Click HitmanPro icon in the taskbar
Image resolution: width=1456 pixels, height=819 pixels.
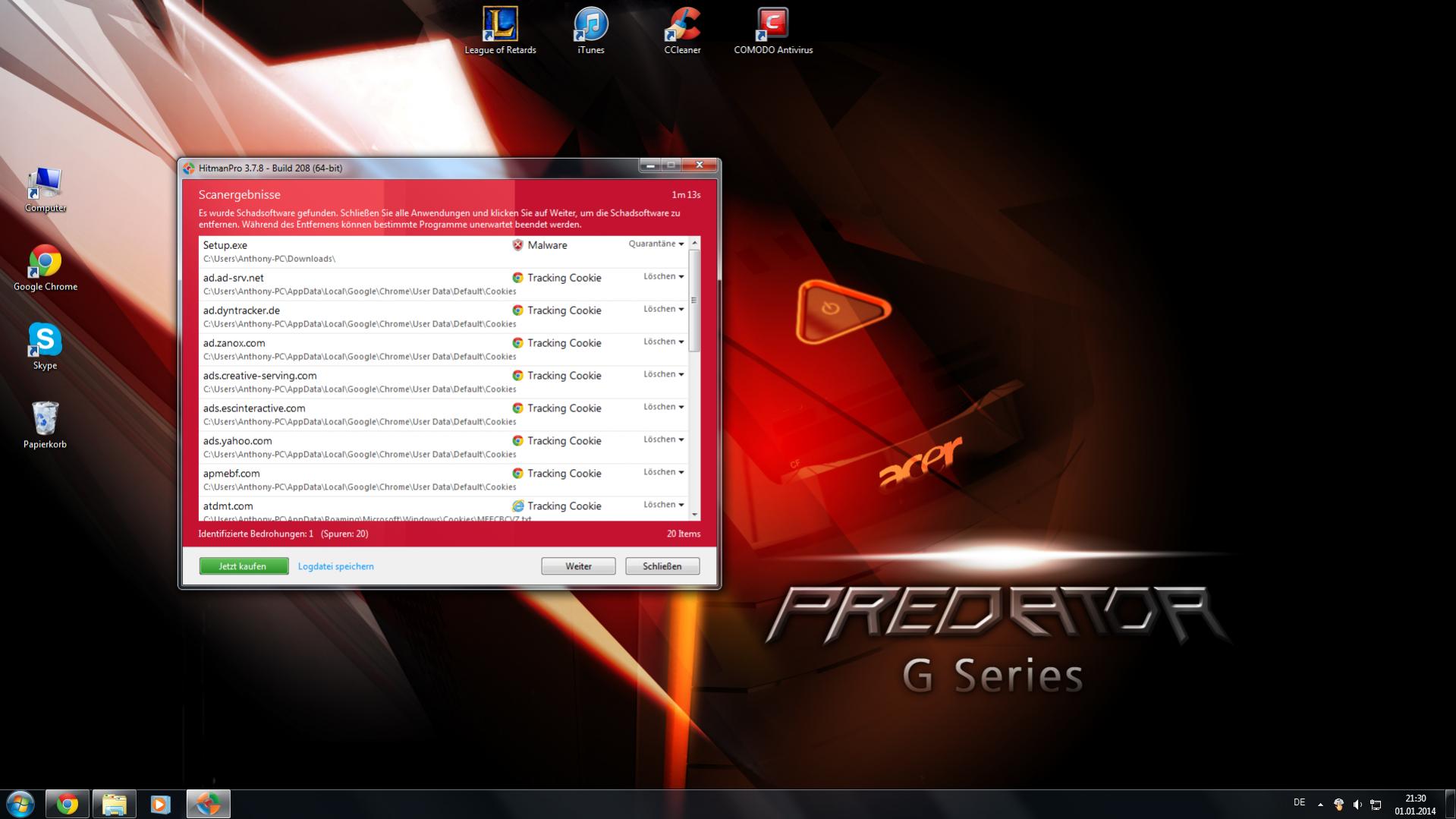point(209,804)
